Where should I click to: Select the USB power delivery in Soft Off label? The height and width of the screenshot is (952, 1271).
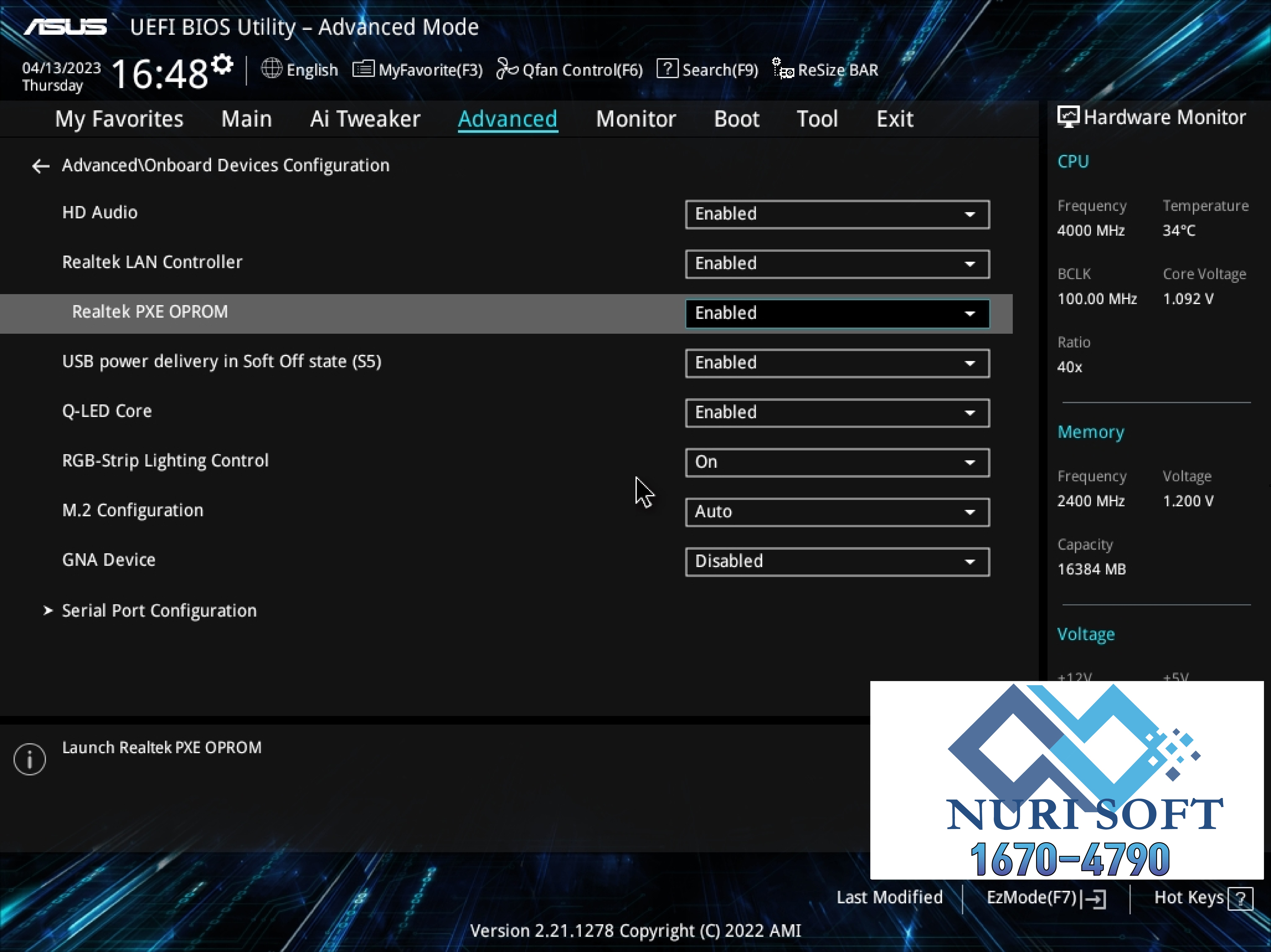222,362
